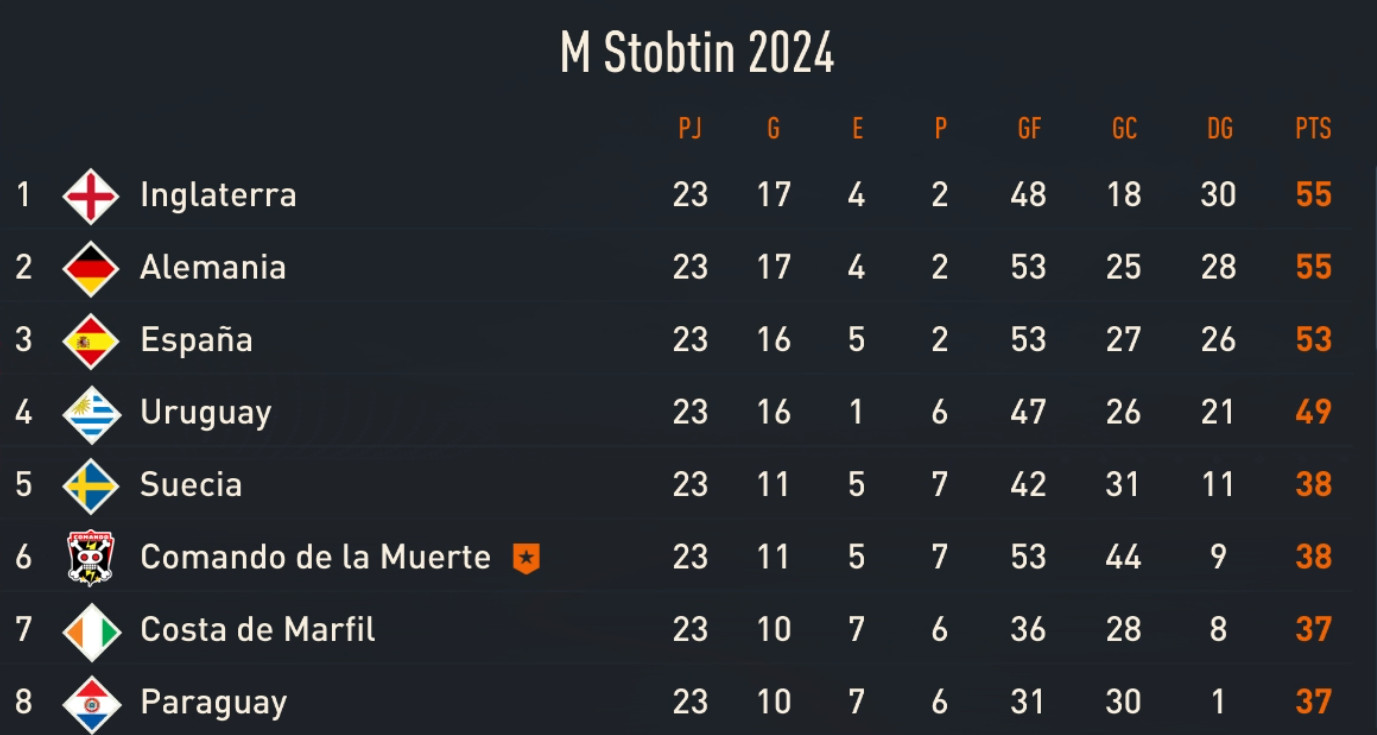
Task: Open the Inglaterra team name
Action: pos(218,195)
